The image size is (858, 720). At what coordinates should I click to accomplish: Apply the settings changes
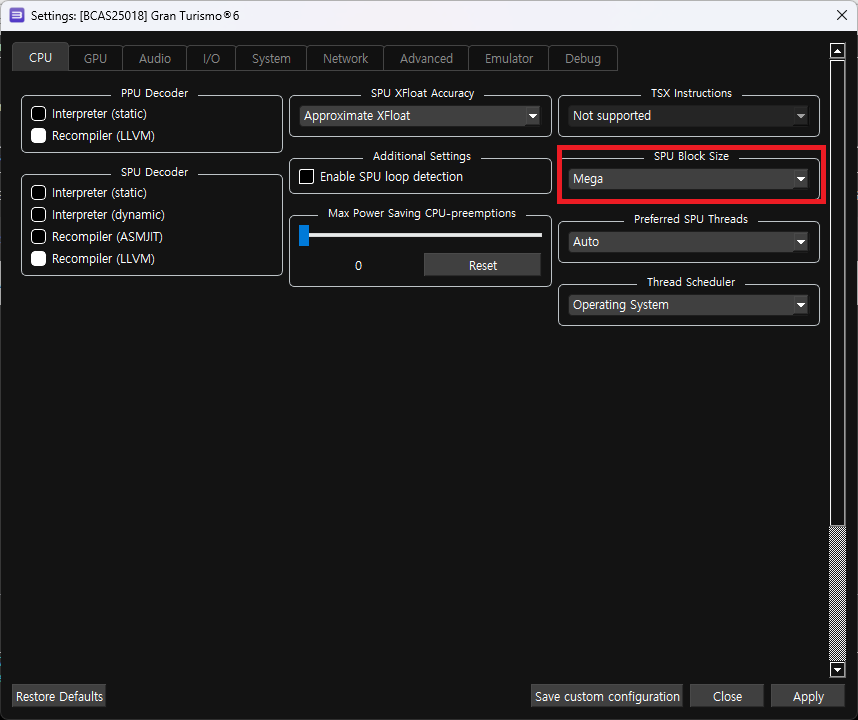coord(808,696)
